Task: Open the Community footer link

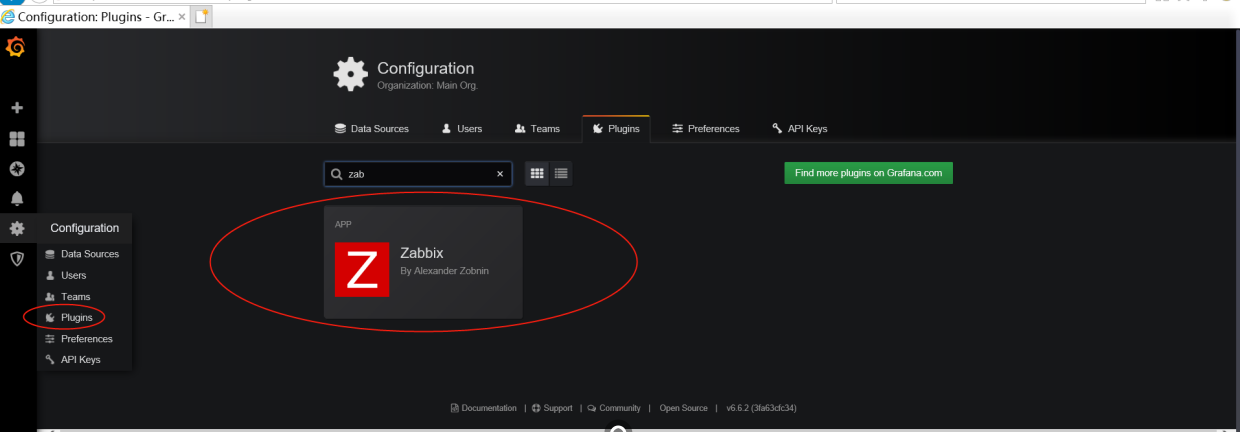Action: pos(614,408)
